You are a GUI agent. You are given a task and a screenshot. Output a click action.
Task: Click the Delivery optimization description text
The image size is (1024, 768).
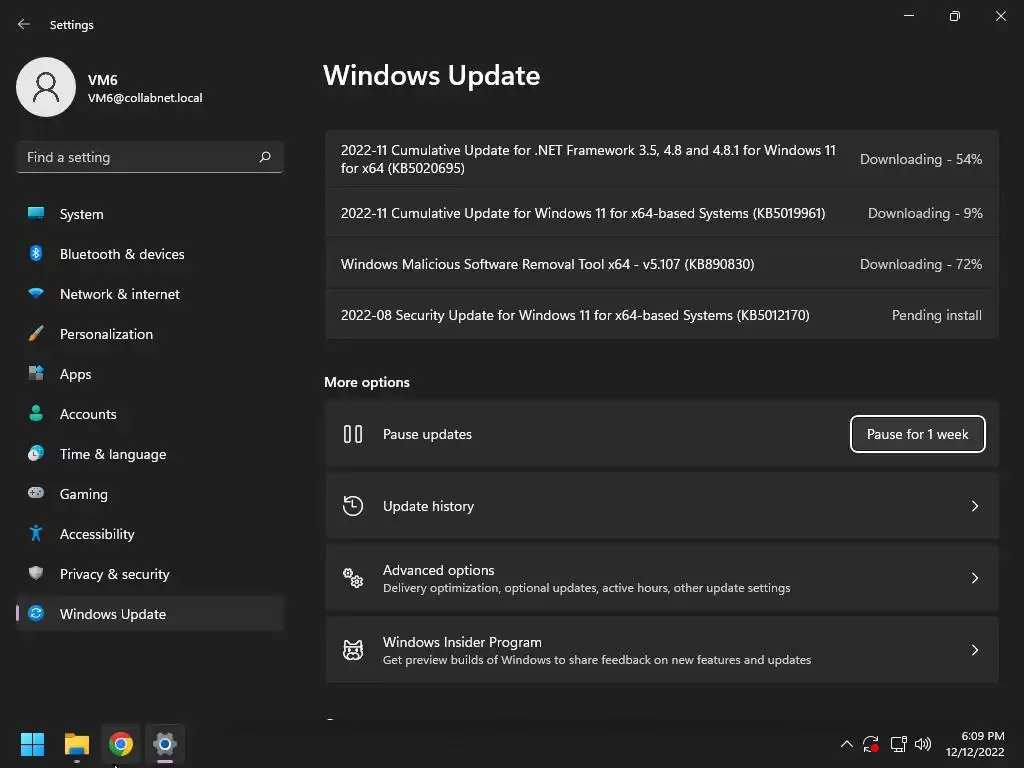(586, 588)
